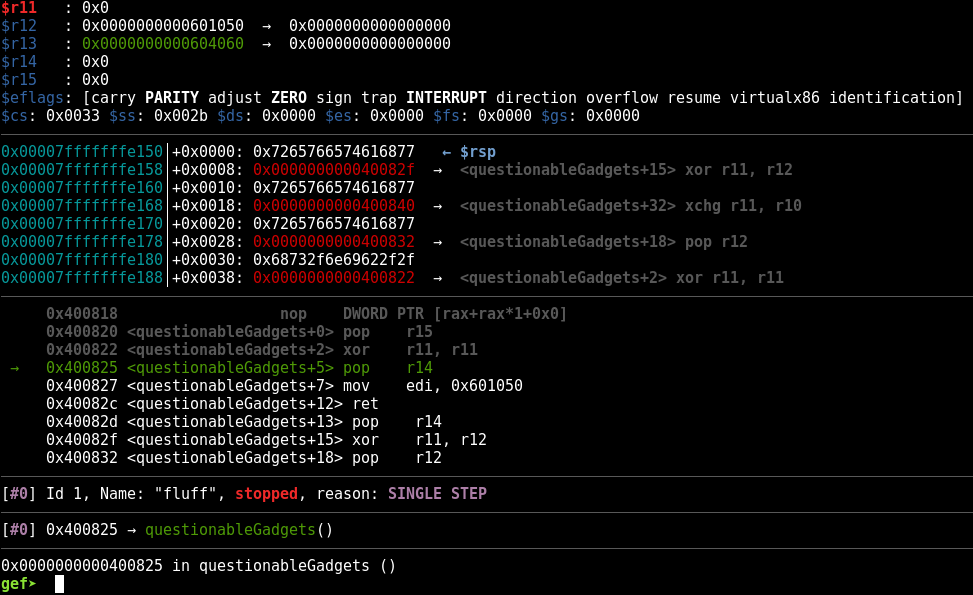Click the mov edi, 0x601050 instruction
This screenshot has height=595, width=973.
pos(433,385)
